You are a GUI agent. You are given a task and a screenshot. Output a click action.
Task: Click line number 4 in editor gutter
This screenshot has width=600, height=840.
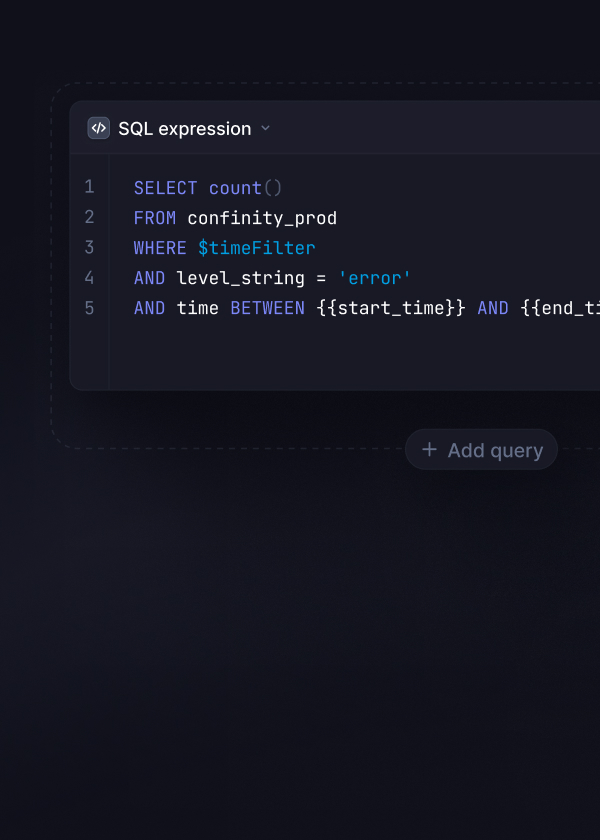click(89, 277)
